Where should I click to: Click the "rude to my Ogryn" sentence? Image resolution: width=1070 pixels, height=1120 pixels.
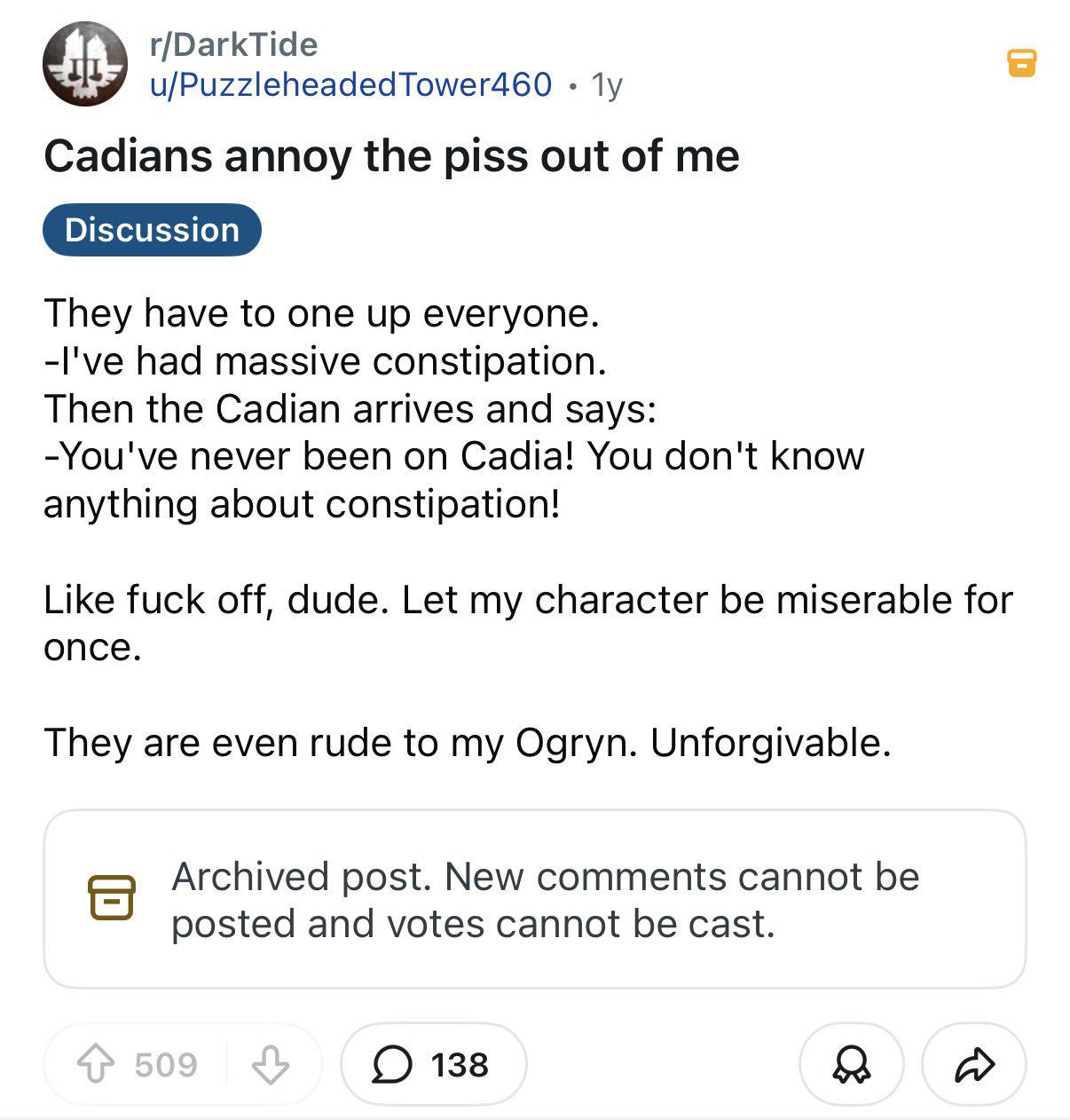click(x=467, y=743)
